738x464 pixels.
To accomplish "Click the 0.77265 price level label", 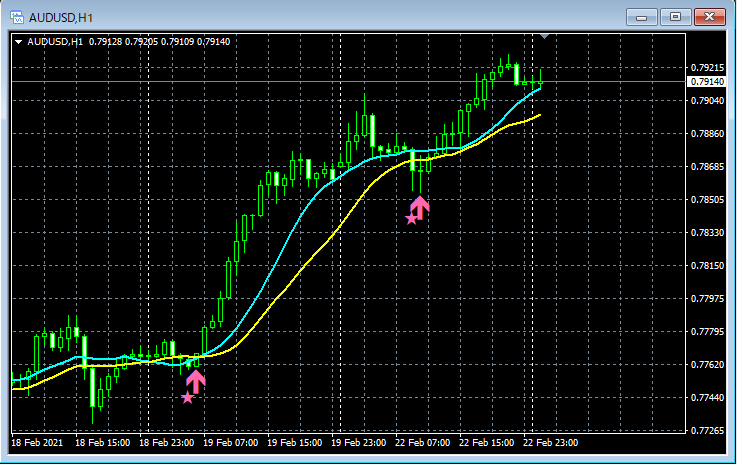I will click(707, 431).
